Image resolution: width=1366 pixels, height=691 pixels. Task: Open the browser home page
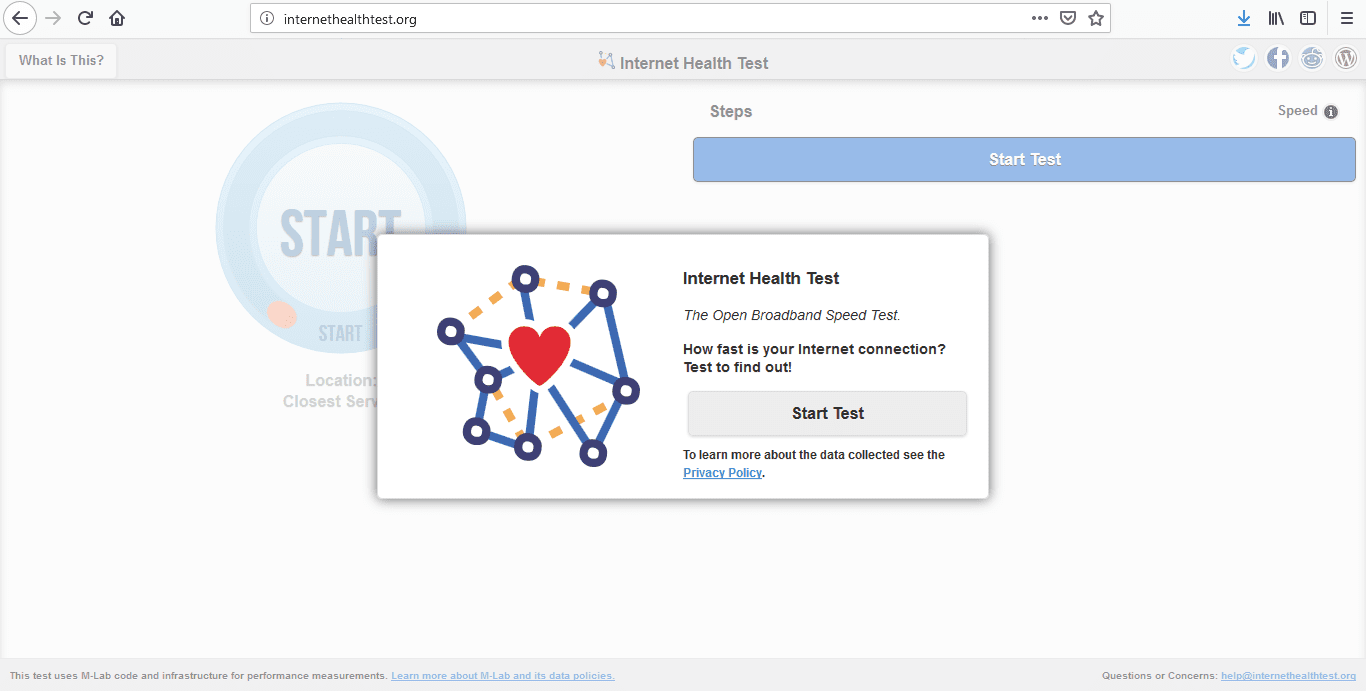pyautogui.click(x=117, y=18)
